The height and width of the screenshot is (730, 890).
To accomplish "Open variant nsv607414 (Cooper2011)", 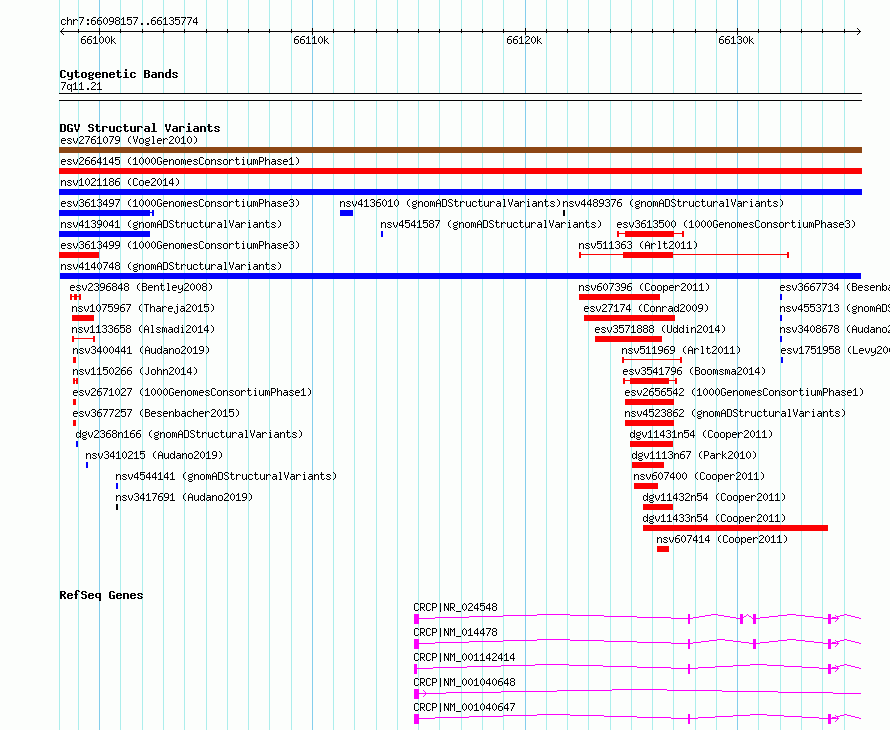I will coord(722,539).
